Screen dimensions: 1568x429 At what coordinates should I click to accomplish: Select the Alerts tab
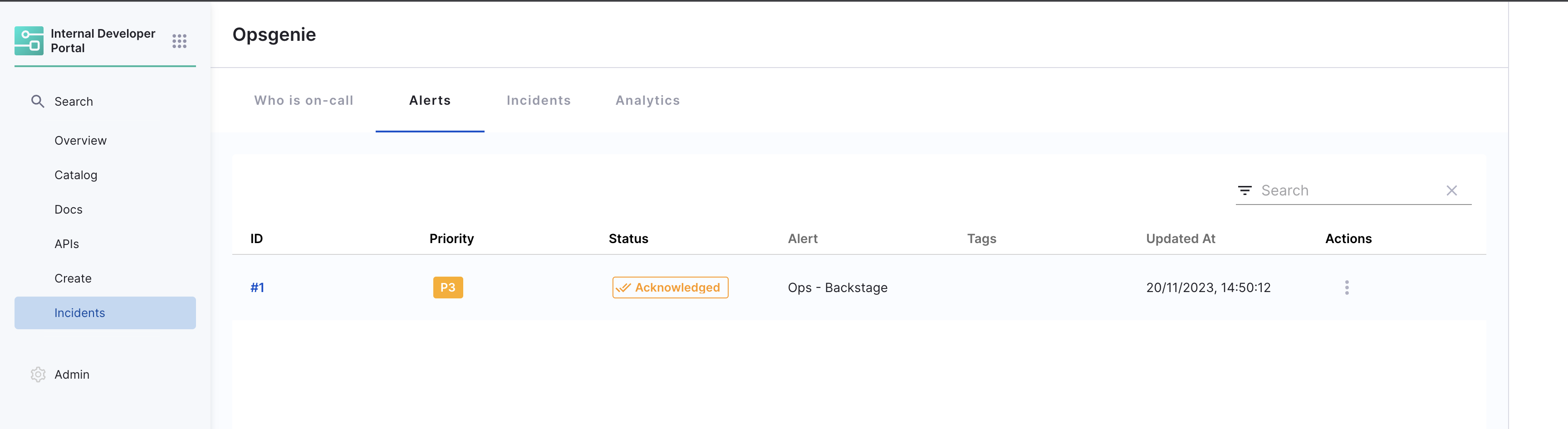click(430, 100)
